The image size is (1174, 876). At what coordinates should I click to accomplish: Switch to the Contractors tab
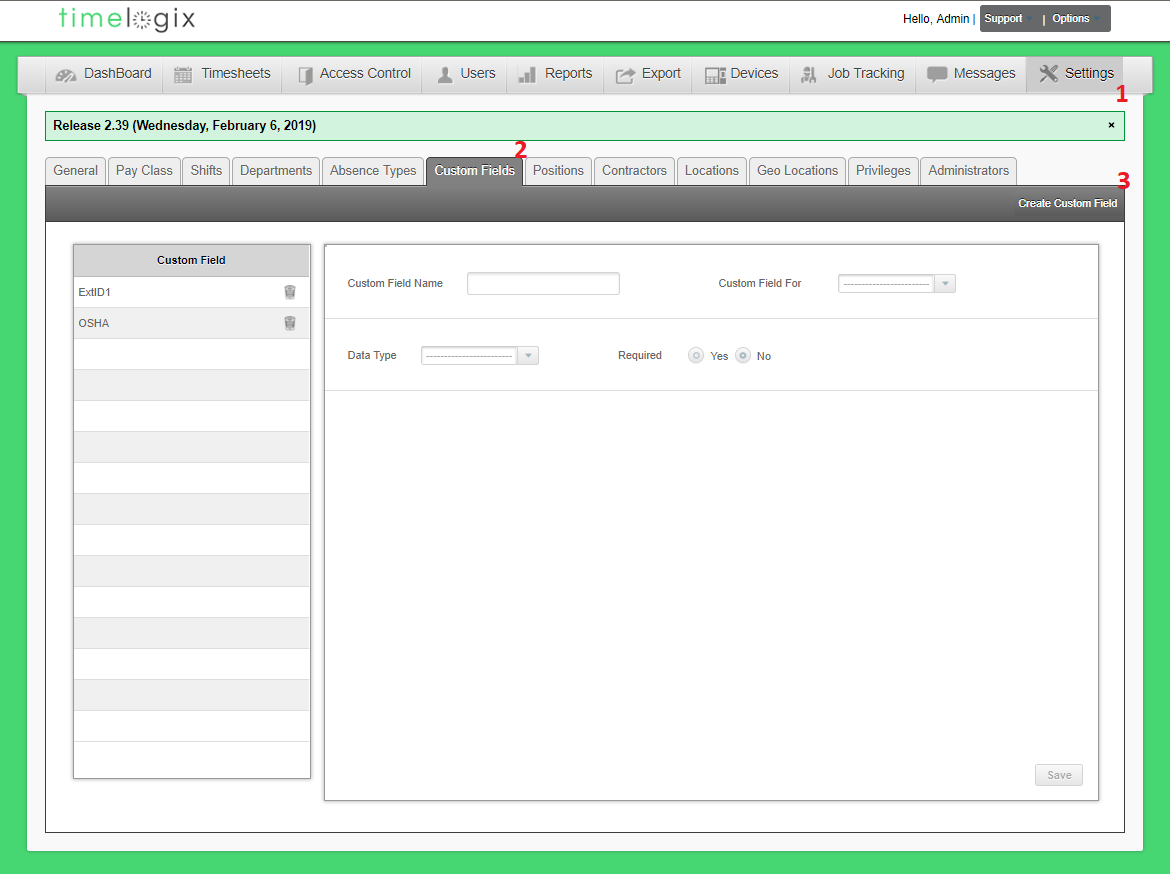tap(634, 171)
